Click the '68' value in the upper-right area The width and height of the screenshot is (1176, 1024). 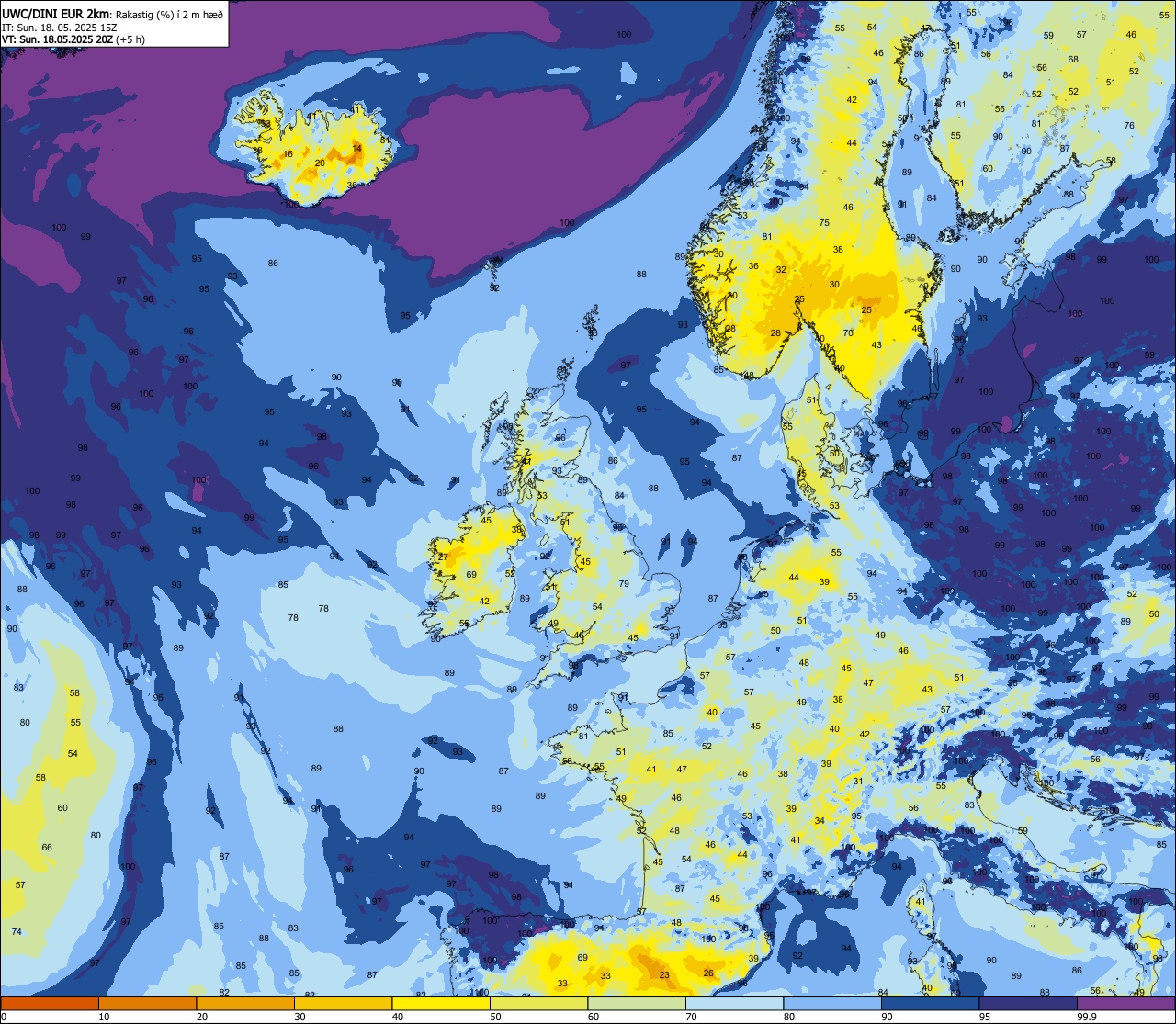1072,60
